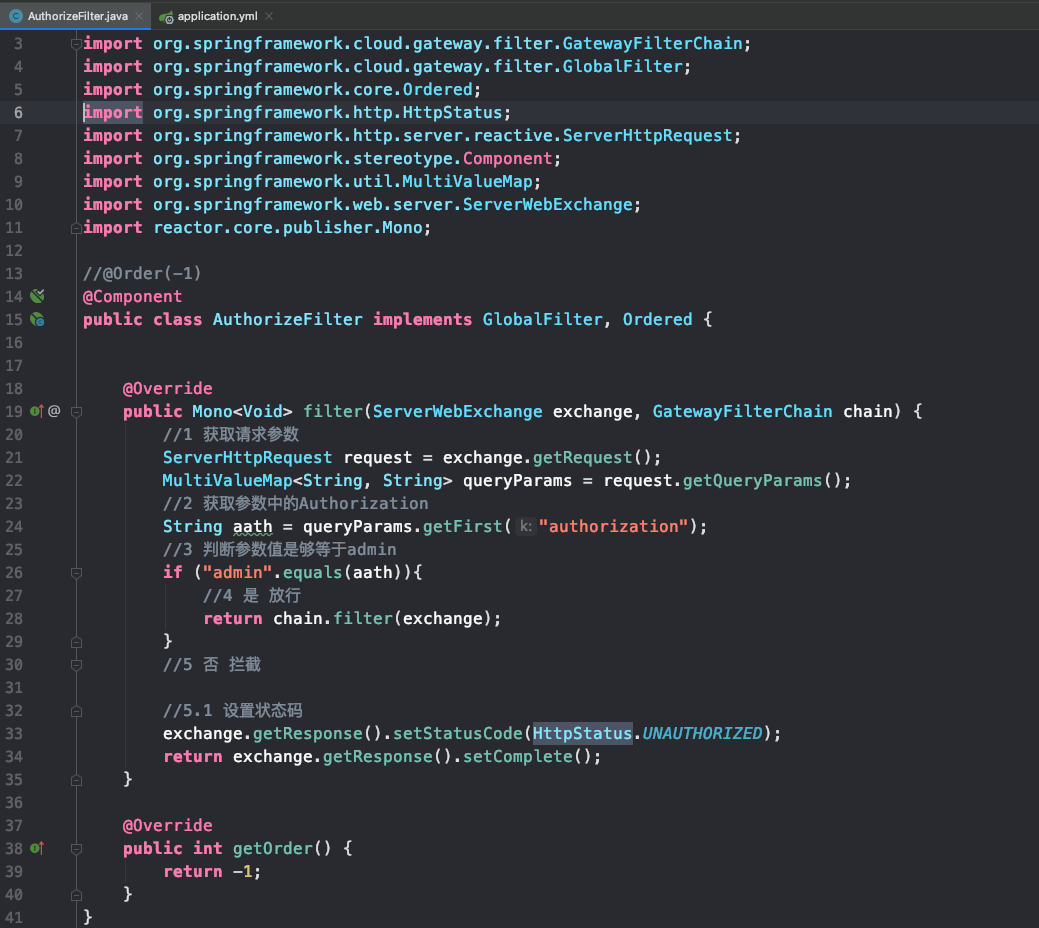Click the Java class icon on AuthorizeFilter.java tab

click(16, 16)
